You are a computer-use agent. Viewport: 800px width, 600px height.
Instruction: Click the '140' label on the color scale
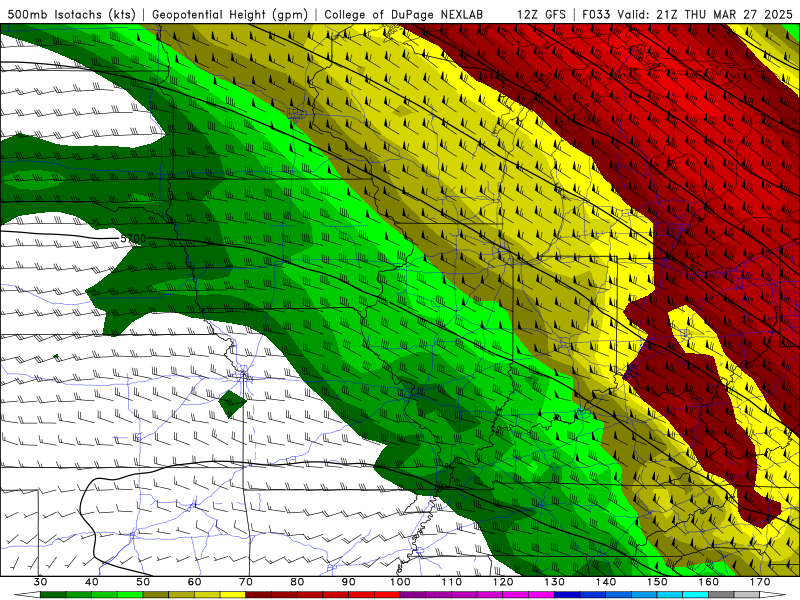[606, 582]
